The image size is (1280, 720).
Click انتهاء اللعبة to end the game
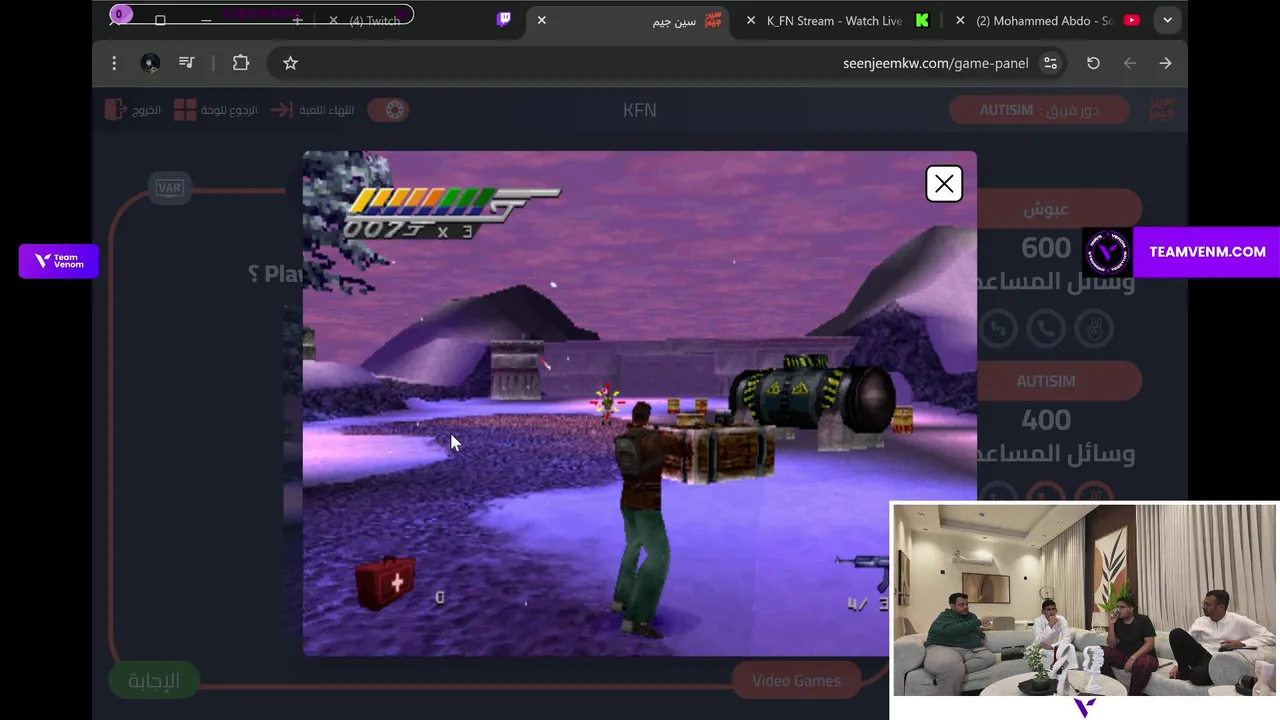point(312,110)
